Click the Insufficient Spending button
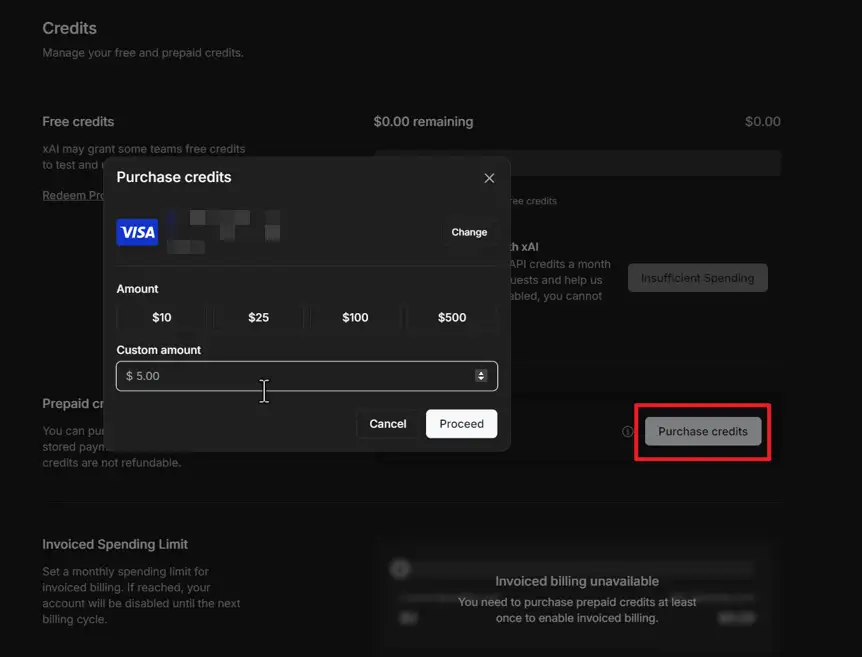 [697, 278]
